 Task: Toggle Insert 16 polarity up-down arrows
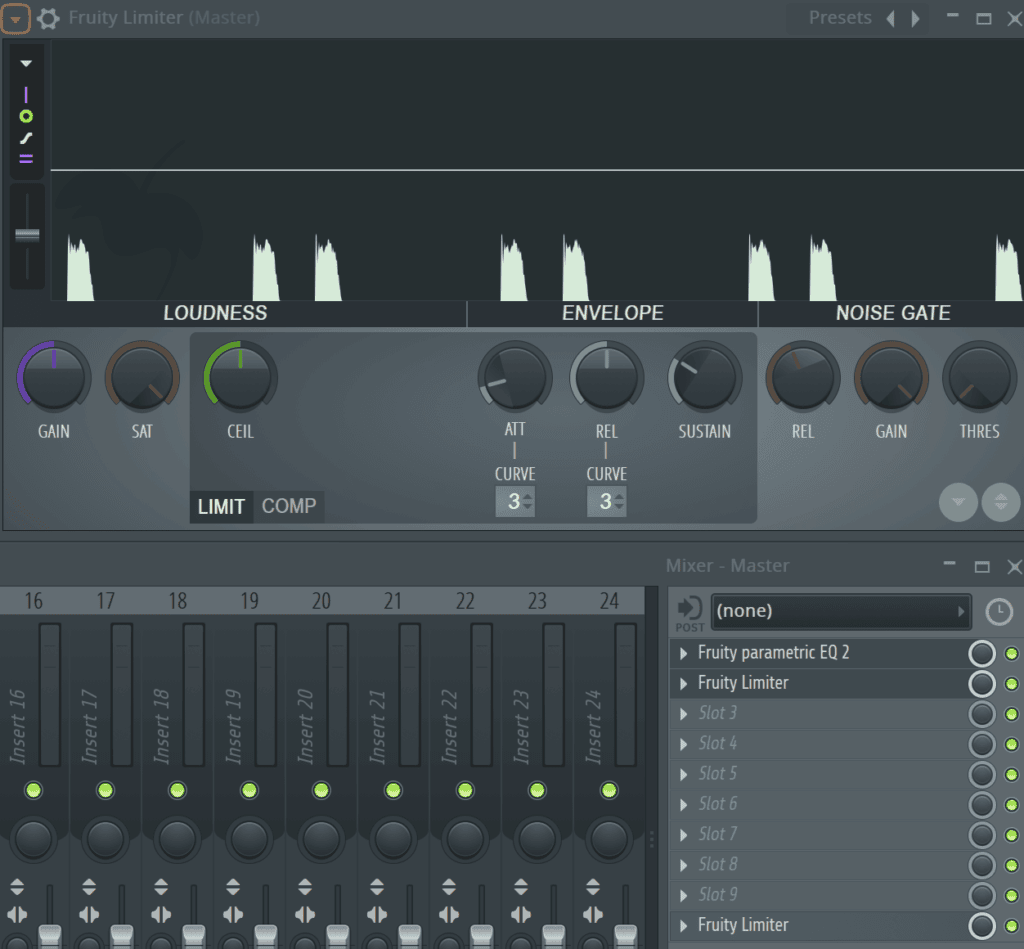[17, 887]
